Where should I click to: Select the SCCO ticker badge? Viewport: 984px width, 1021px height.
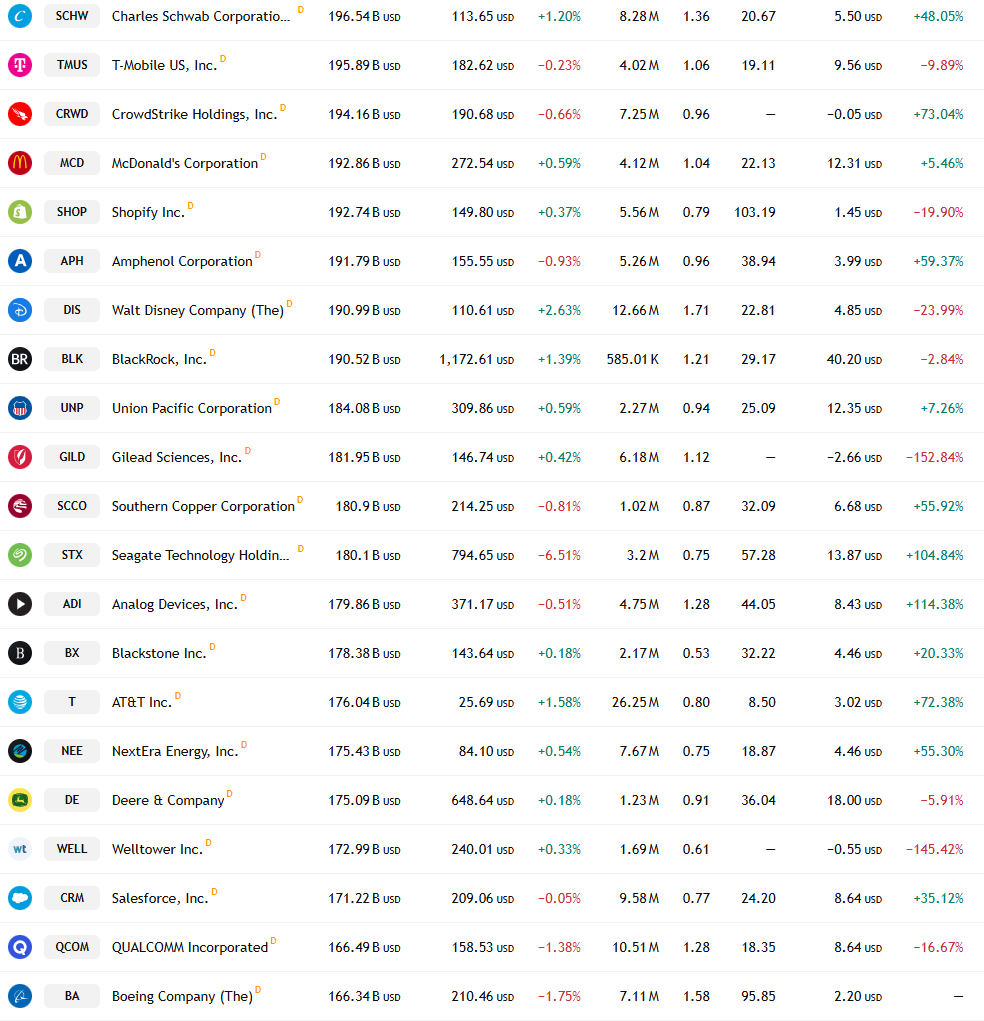tap(72, 506)
